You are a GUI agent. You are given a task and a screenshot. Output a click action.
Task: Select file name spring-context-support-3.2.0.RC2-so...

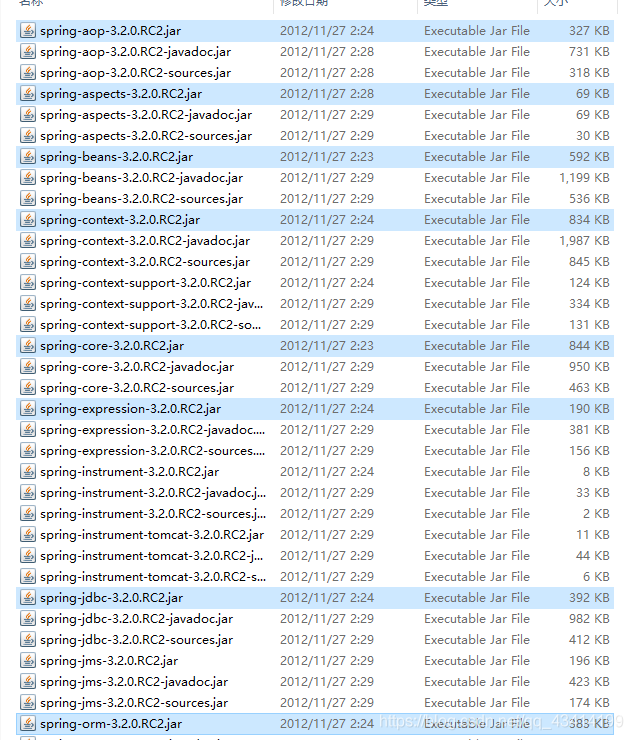pyautogui.click(x=151, y=325)
